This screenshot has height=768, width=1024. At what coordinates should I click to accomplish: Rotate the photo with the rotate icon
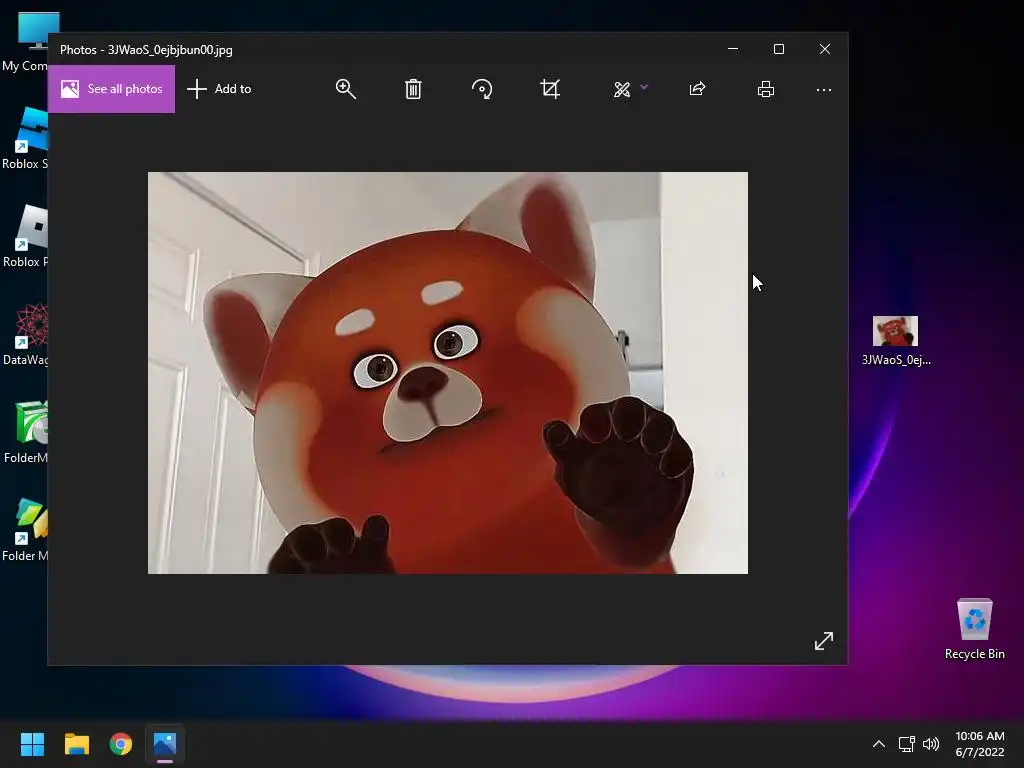point(482,89)
